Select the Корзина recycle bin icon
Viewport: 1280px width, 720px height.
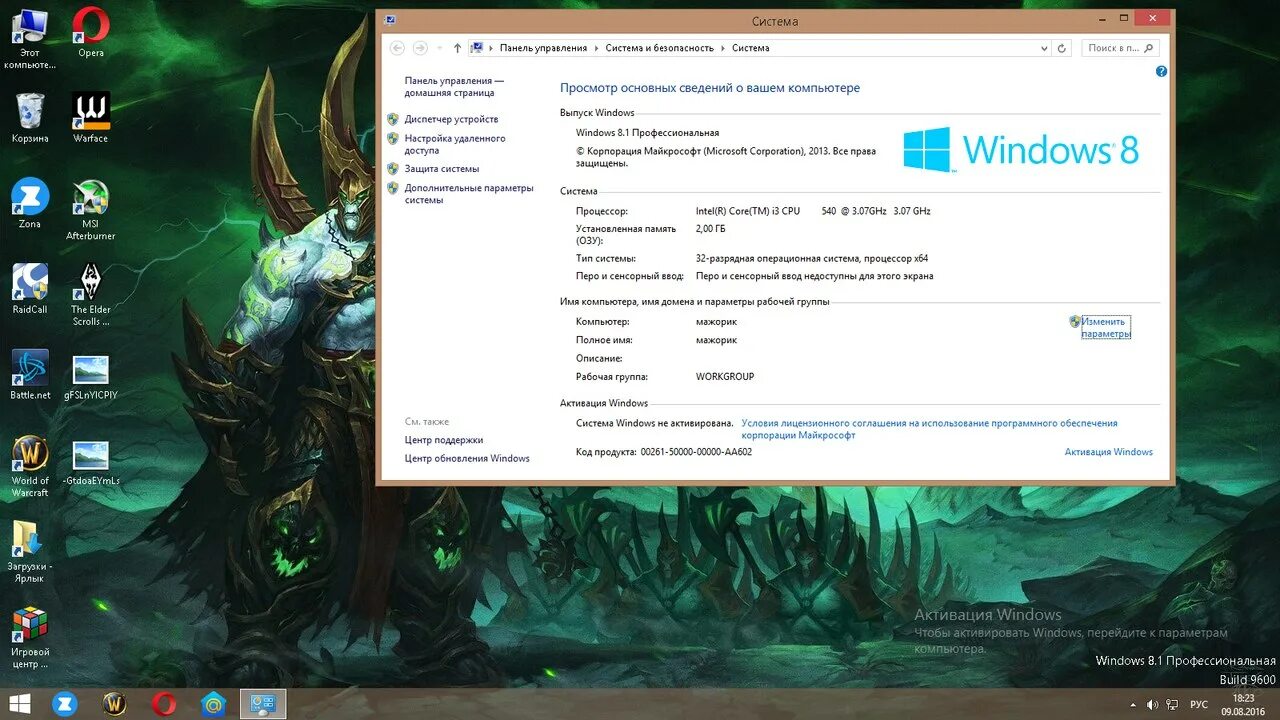click(30, 118)
